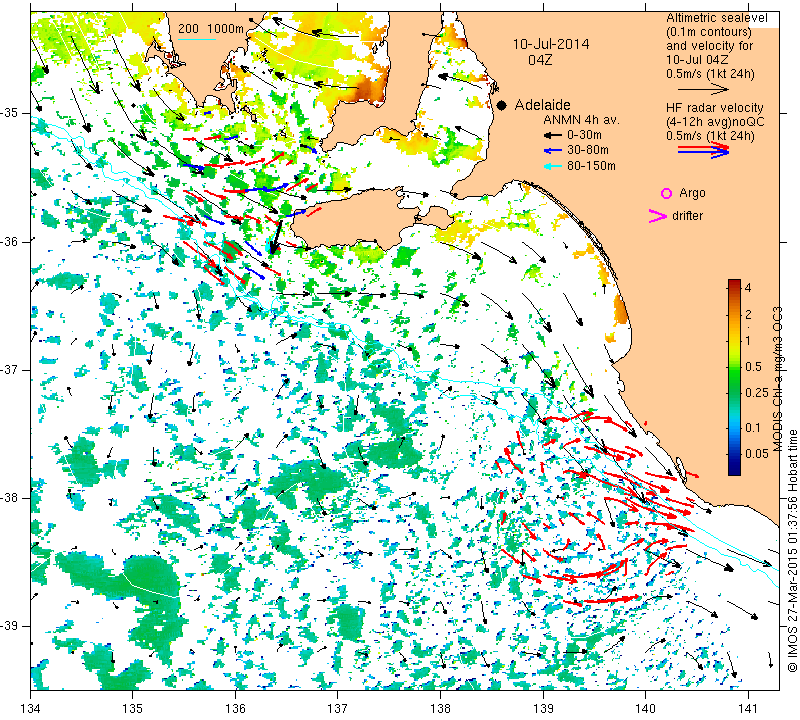Click the latitude axis label -37
800x720 pixels.
11,369
